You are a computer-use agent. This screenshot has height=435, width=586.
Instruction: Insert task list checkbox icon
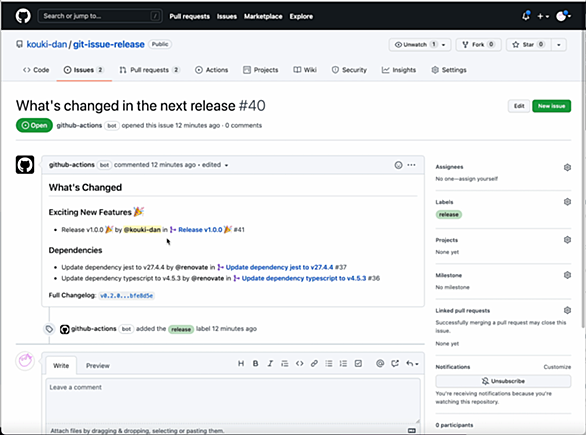pyautogui.click(x=358, y=363)
